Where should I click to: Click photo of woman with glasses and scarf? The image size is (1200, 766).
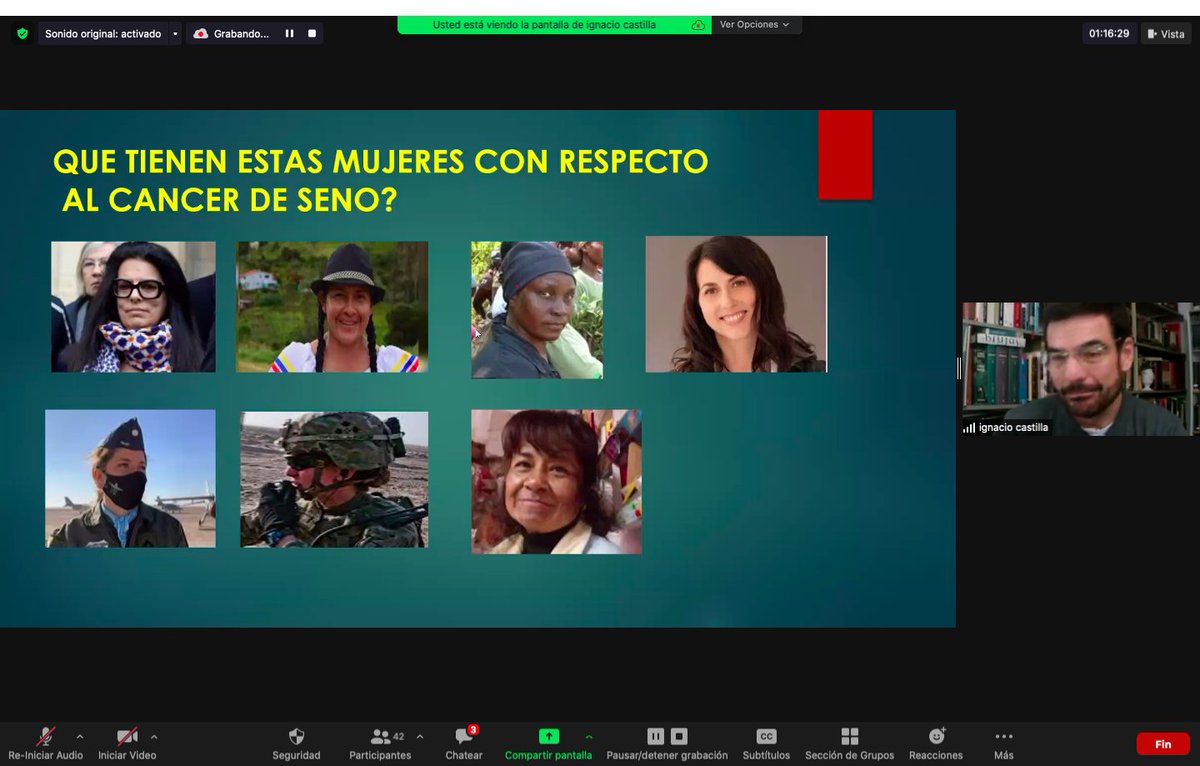(133, 307)
